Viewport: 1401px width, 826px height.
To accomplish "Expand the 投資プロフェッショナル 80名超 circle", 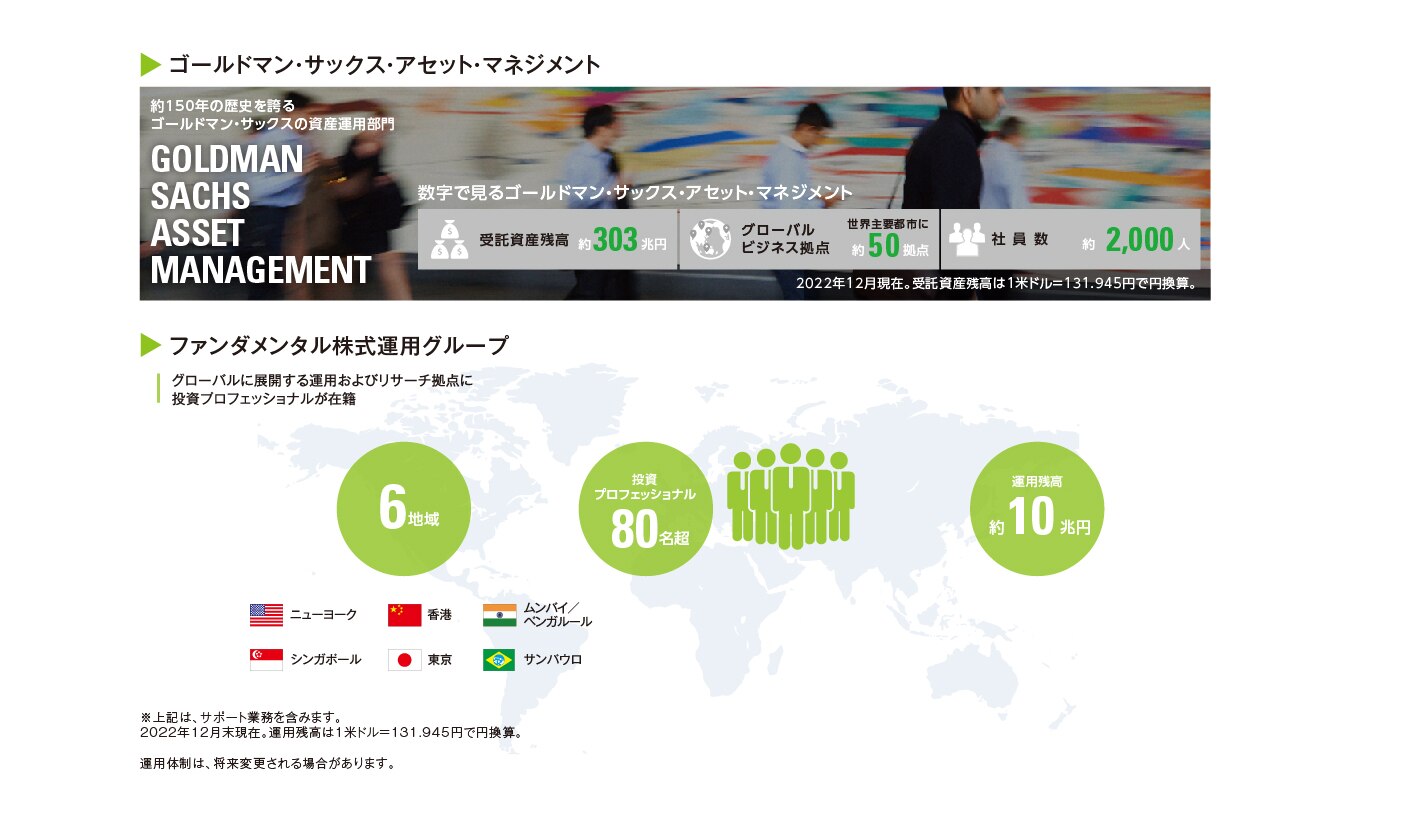I will click(x=645, y=508).
